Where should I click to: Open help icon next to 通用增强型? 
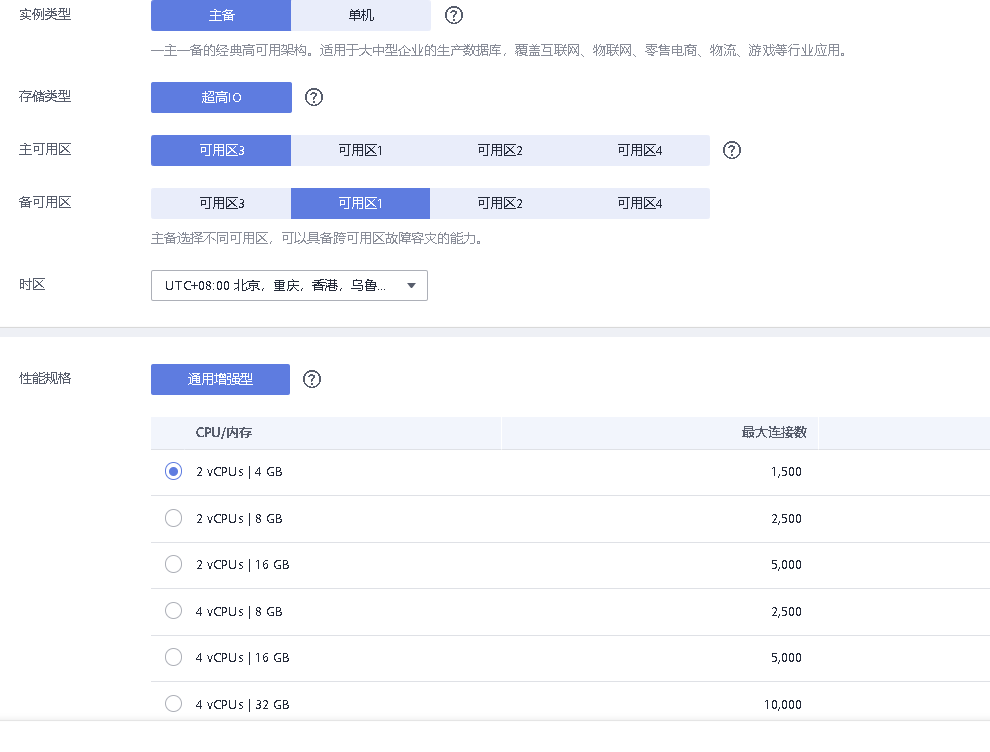312,379
